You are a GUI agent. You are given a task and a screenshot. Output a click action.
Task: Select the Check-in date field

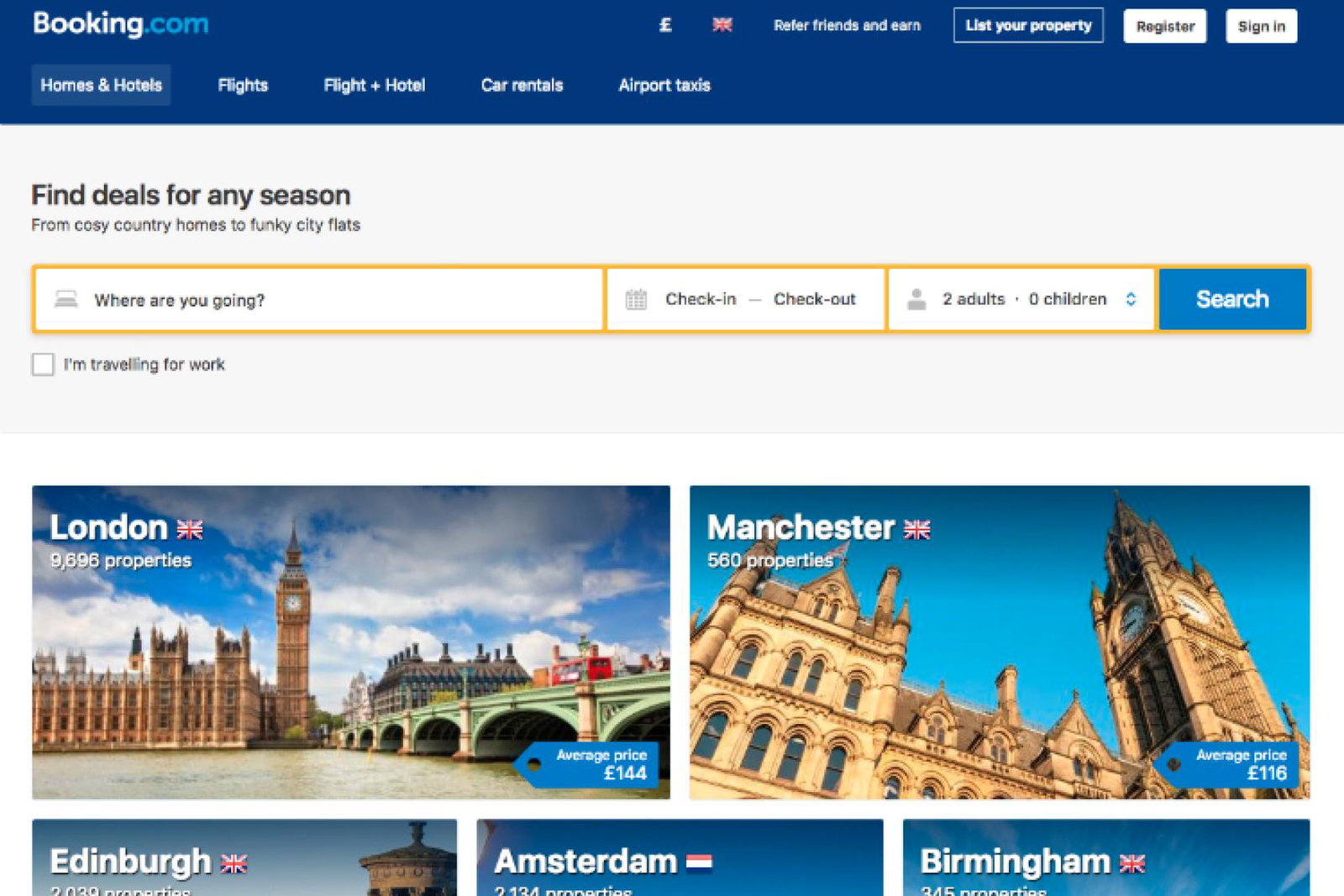coord(701,299)
